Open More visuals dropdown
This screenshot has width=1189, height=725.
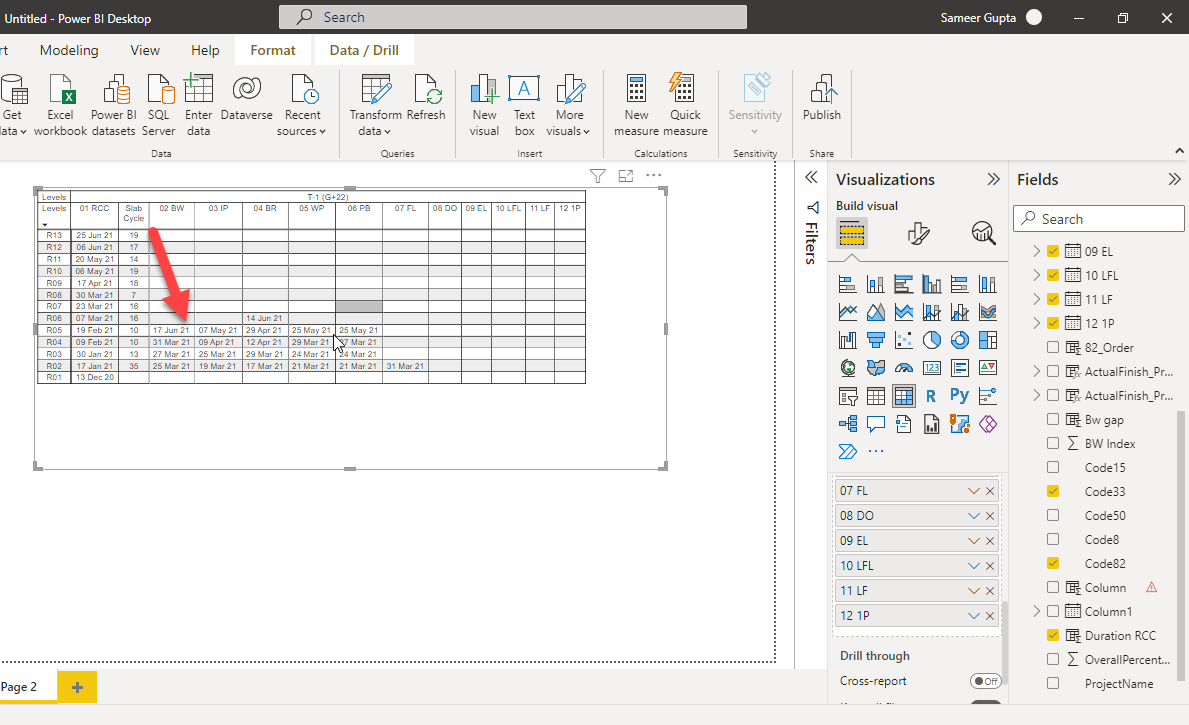[x=568, y=123]
